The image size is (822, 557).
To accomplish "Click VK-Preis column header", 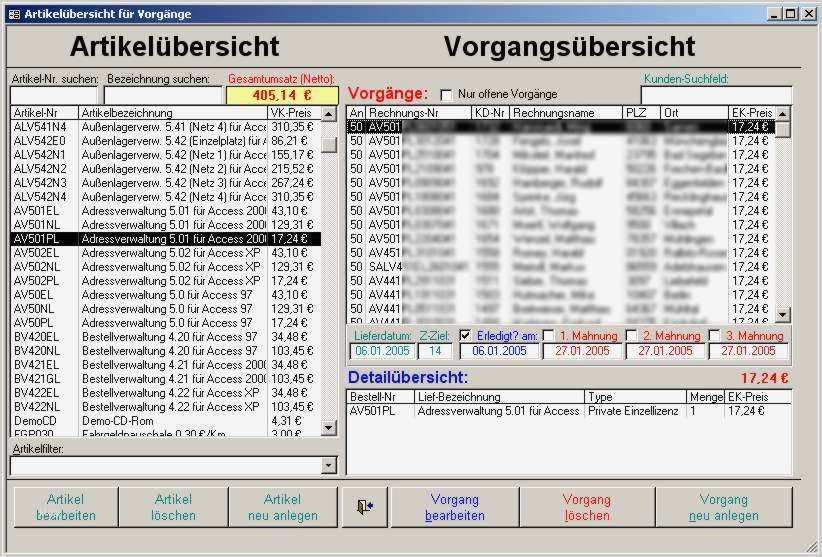I will (x=294, y=113).
